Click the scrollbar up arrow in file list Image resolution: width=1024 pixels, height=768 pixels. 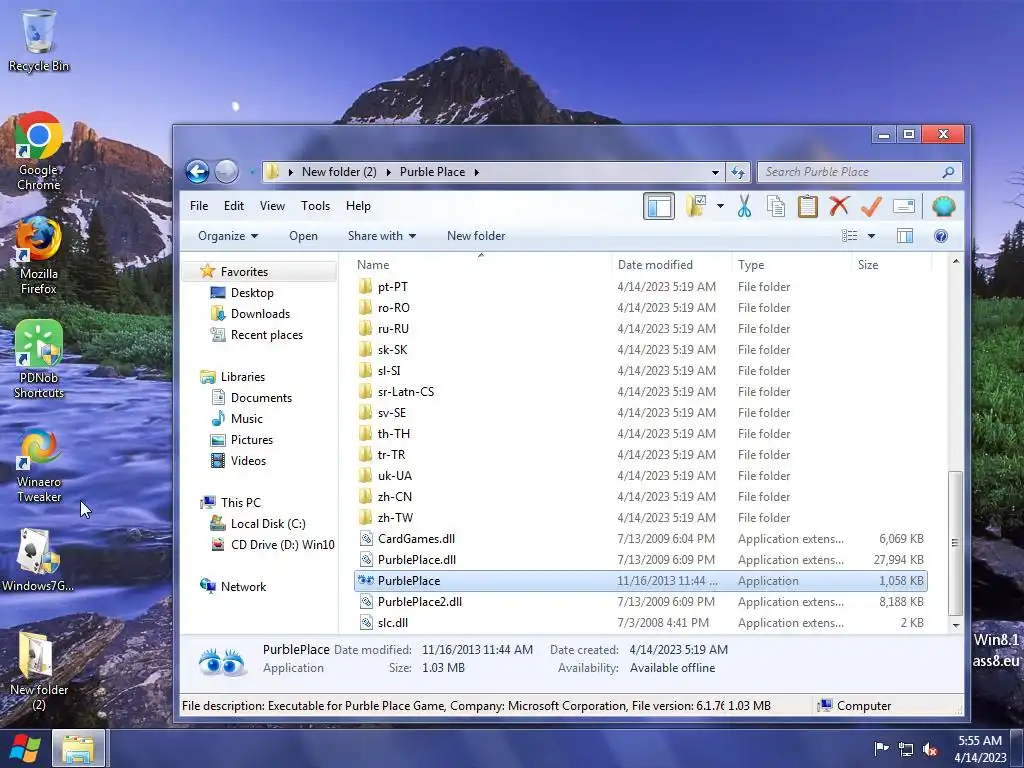[x=956, y=262]
